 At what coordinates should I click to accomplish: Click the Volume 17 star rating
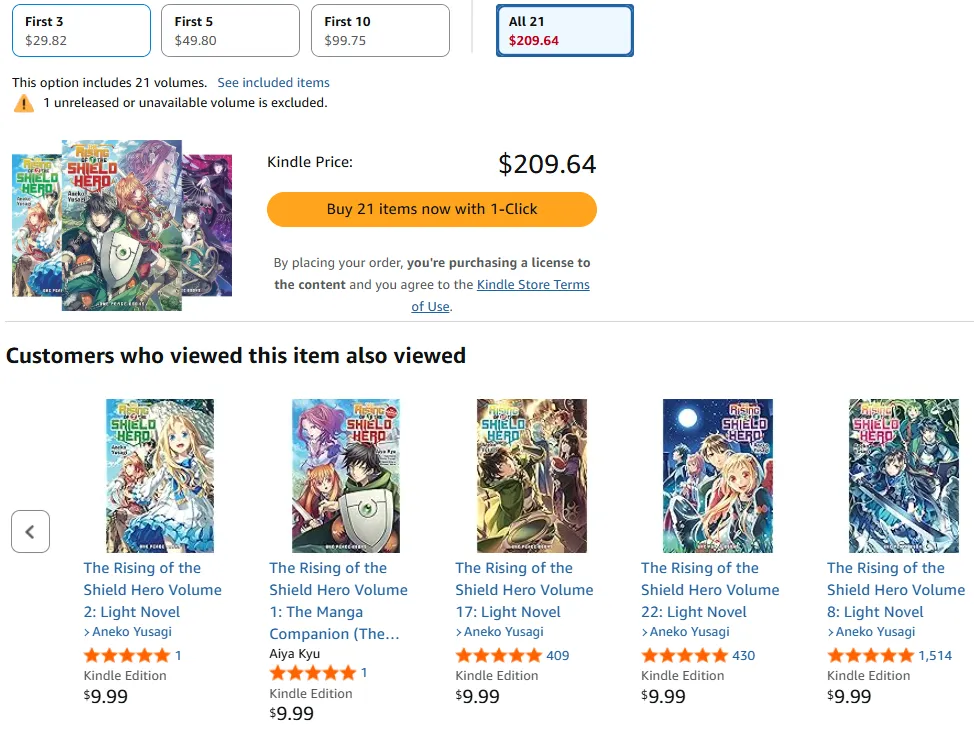tap(498, 656)
